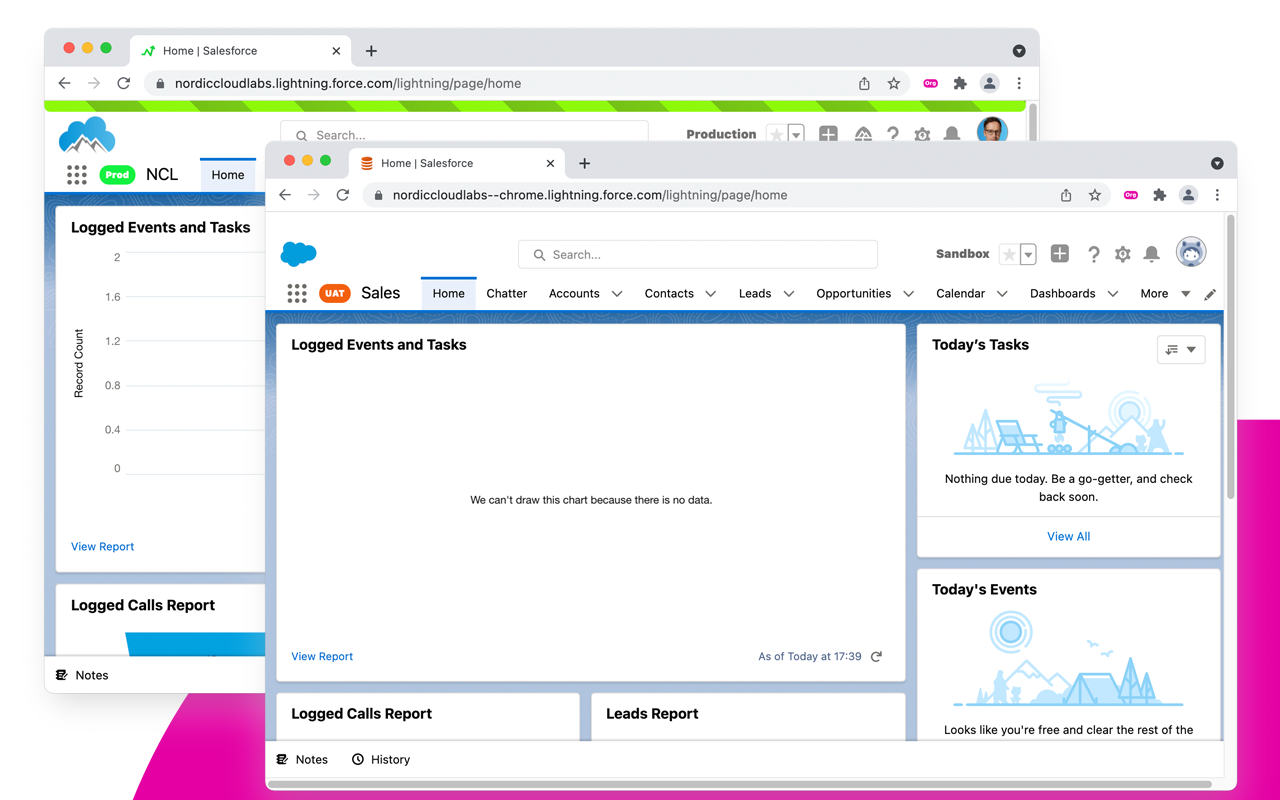The height and width of the screenshot is (800, 1280).
Task: Go back in the Sandbox browser window
Action: pyautogui.click(x=285, y=195)
